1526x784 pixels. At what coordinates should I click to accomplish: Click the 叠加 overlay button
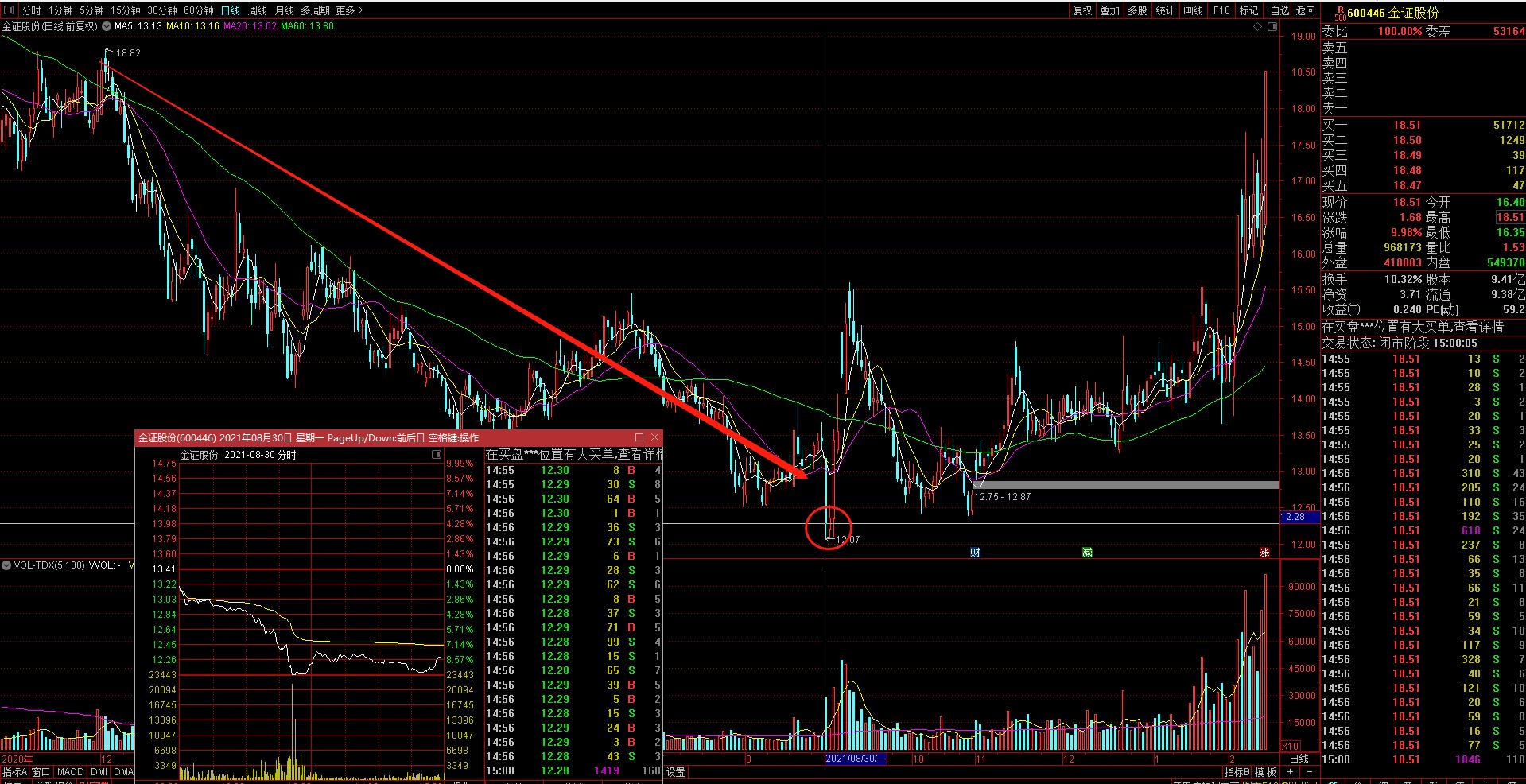point(1109,10)
